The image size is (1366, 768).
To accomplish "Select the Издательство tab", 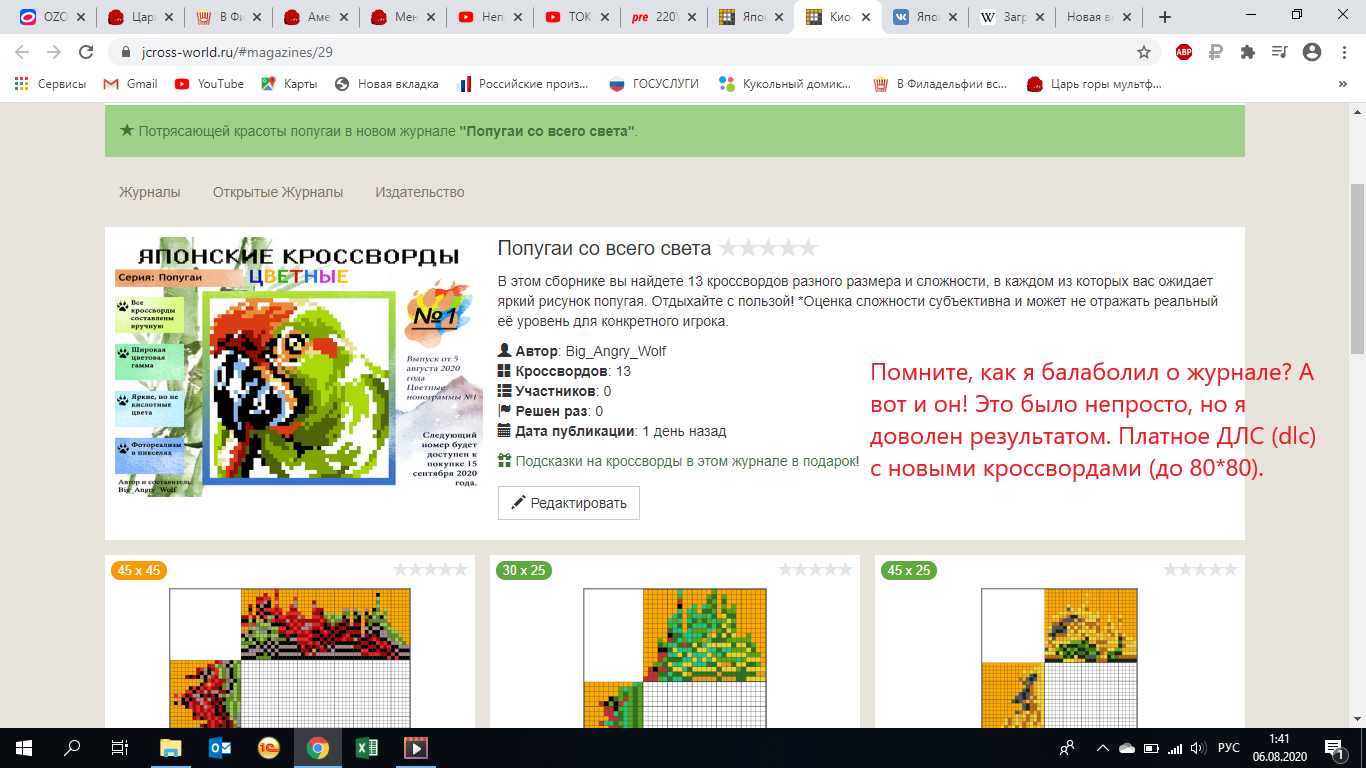I will (419, 192).
